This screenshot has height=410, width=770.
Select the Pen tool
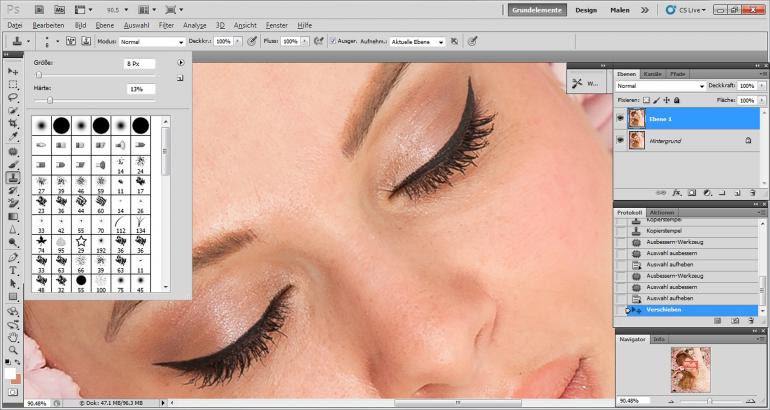coord(13,258)
